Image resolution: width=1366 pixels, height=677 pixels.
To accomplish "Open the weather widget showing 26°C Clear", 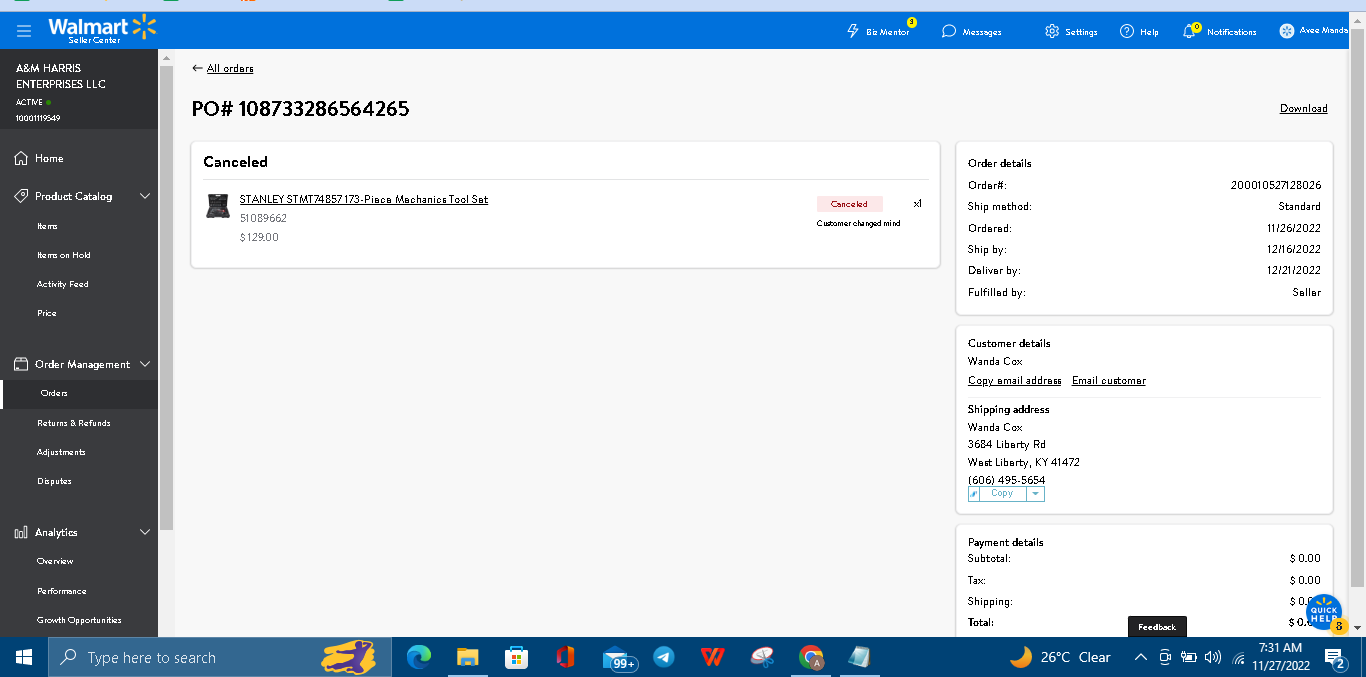I will [x=1060, y=657].
